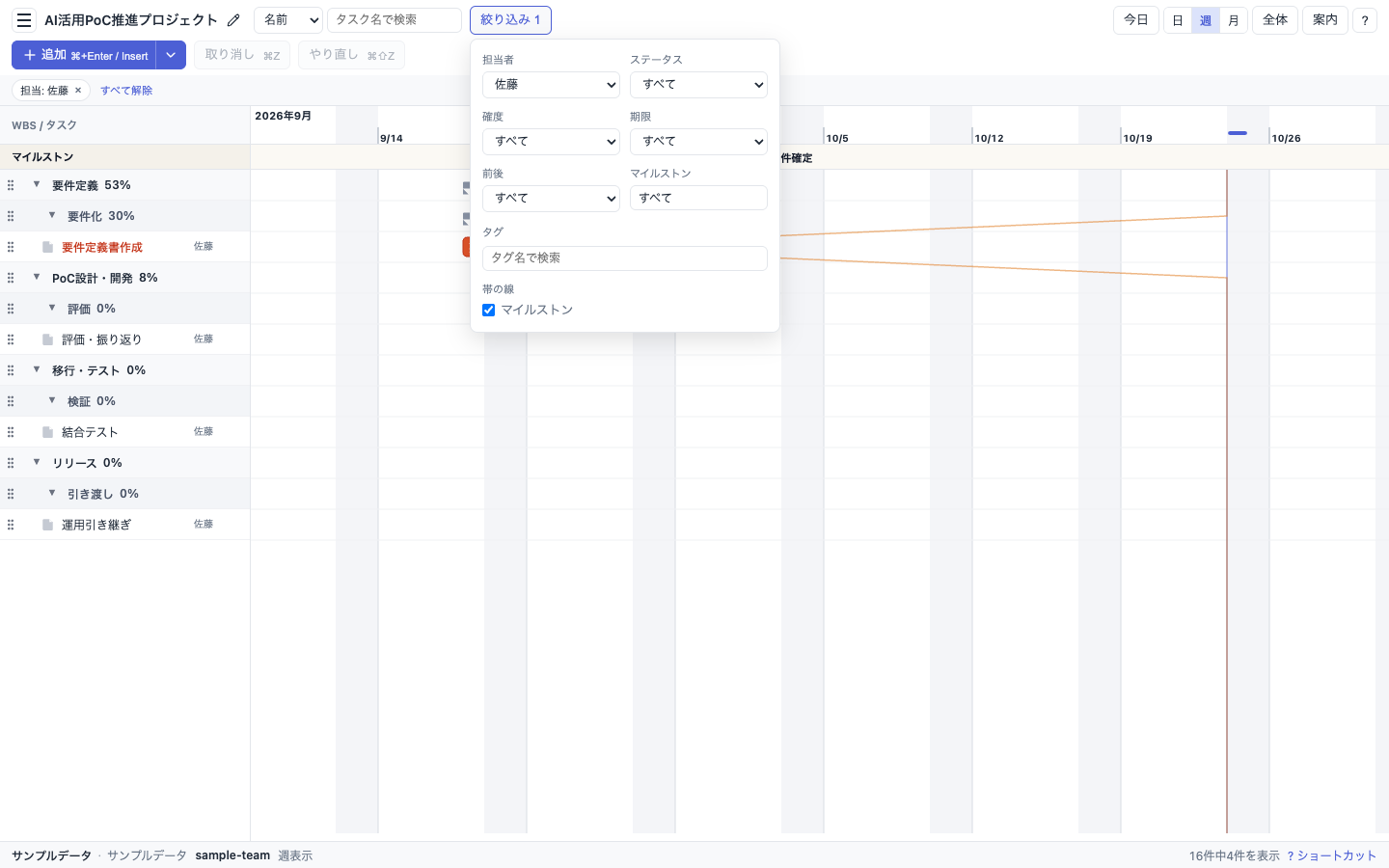Remove the 担当: 佐藤 filter chip
This screenshot has width=1389, height=868.
78,91
